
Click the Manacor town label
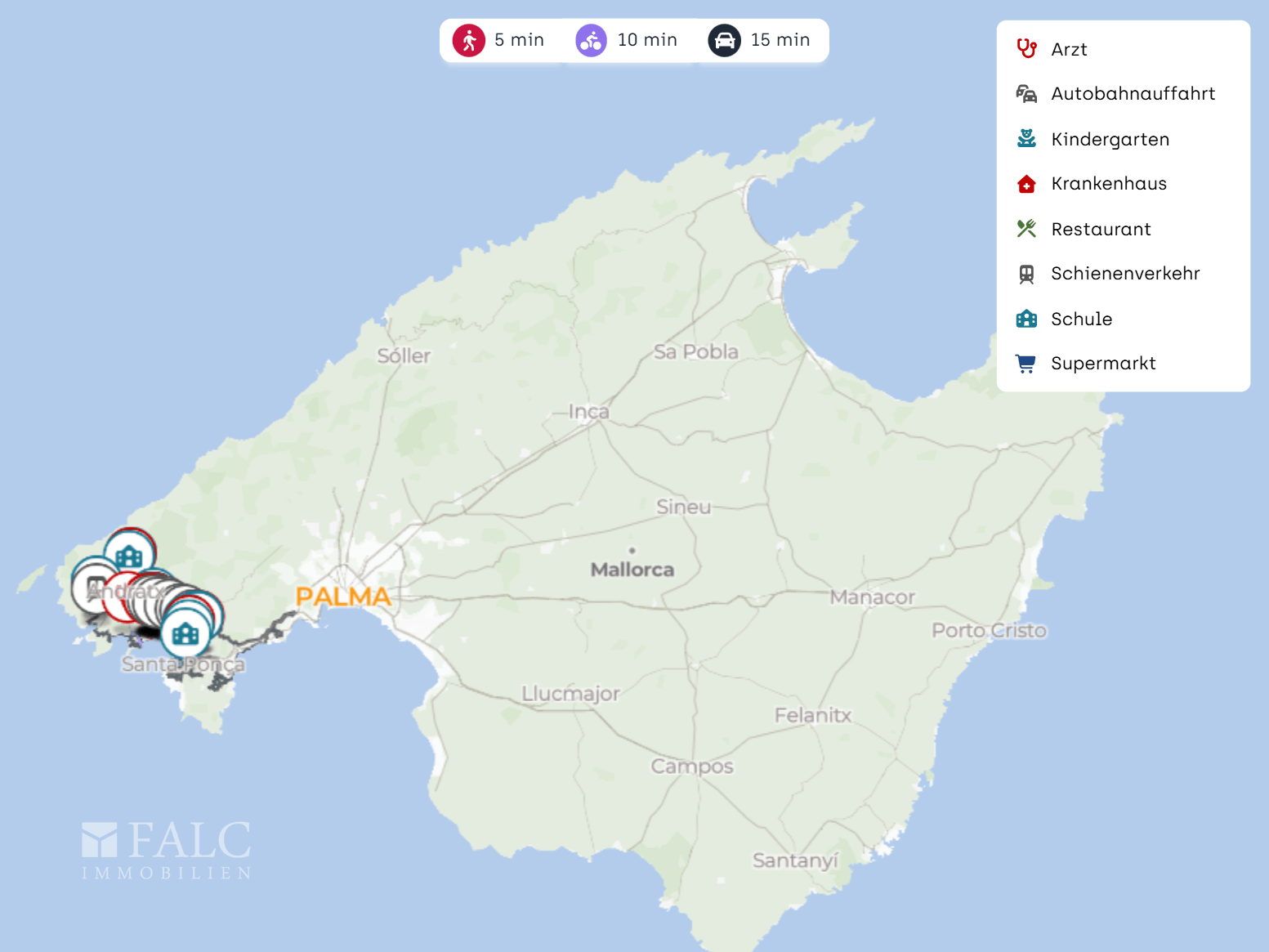click(x=872, y=597)
